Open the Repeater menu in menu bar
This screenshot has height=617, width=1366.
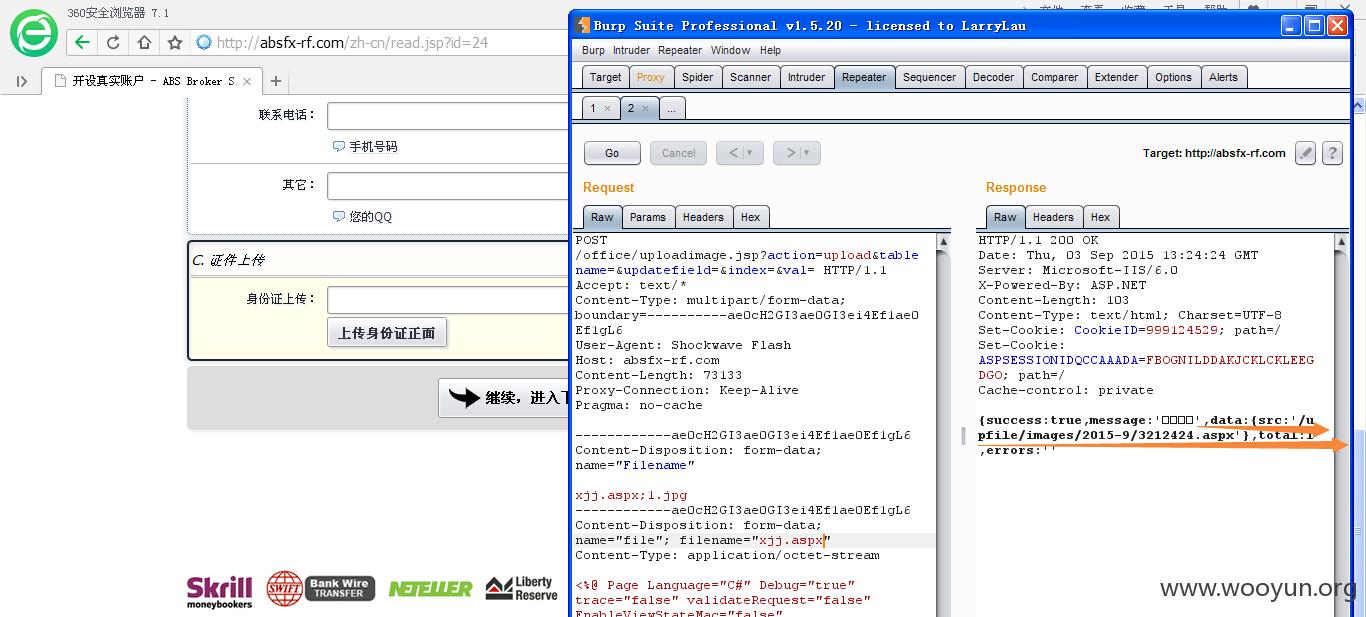coord(680,50)
